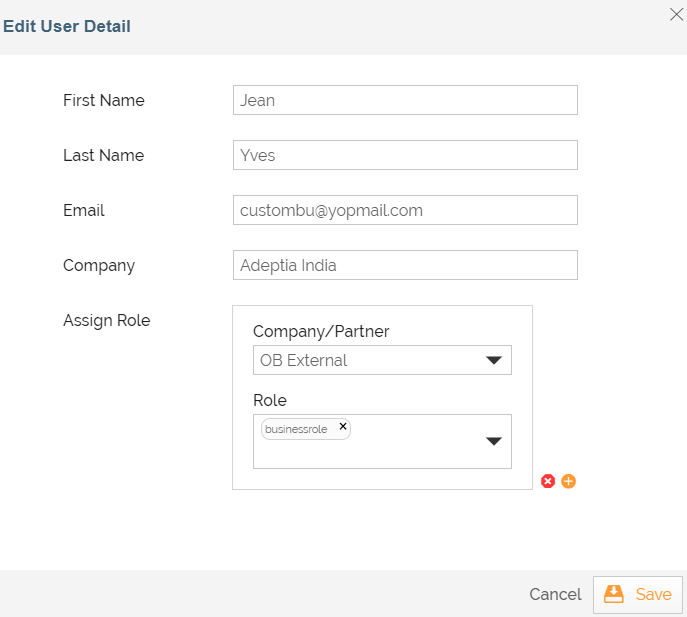Click into the Last Name field Yves

(x=405, y=155)
